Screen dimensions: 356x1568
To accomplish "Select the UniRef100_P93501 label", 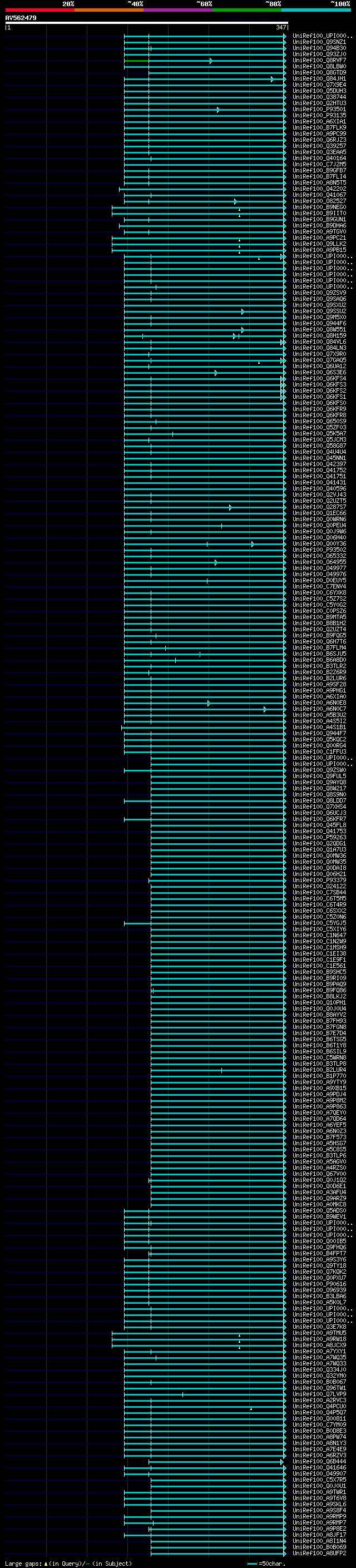I will (319, 109).
